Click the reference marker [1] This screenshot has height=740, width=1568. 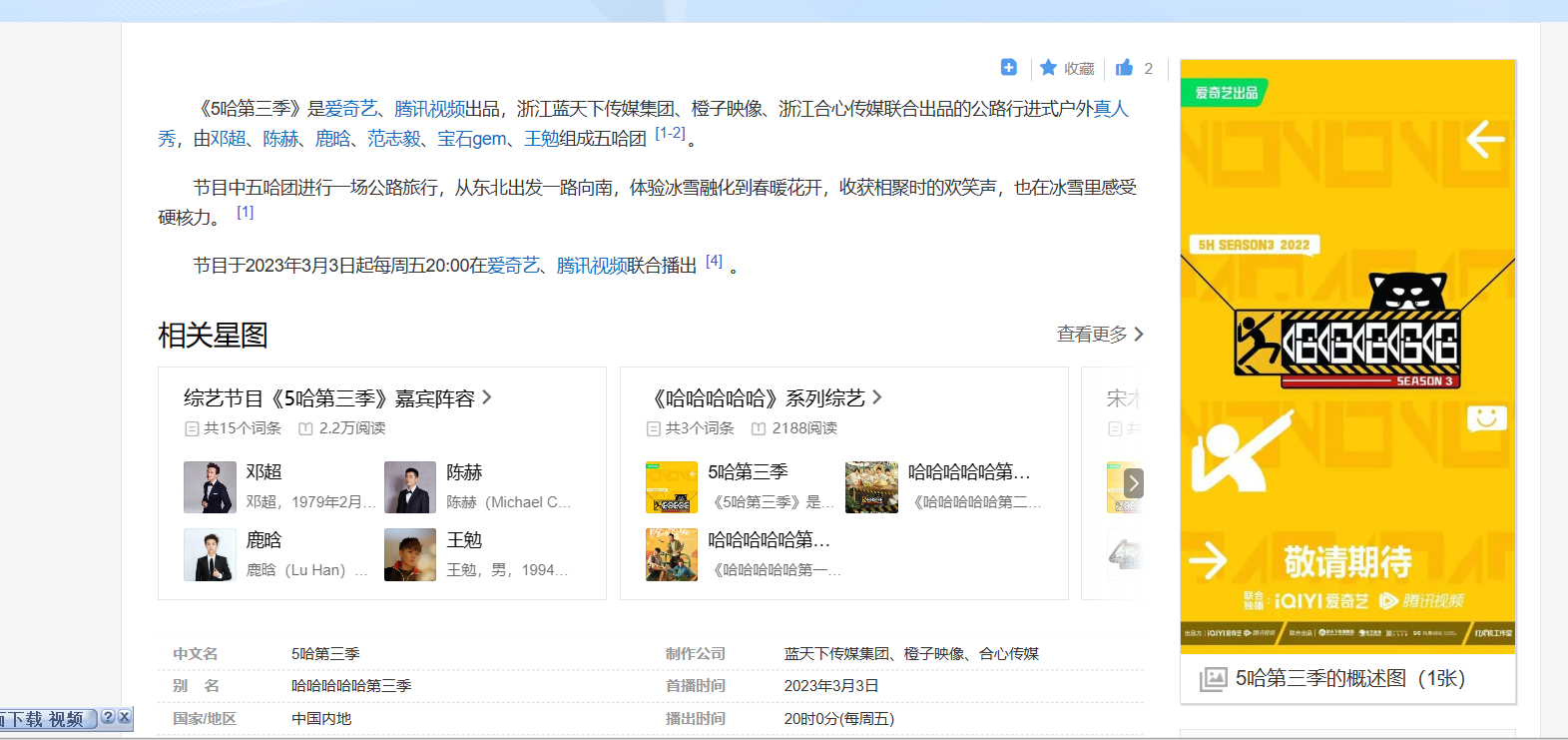tap(246, 212)
